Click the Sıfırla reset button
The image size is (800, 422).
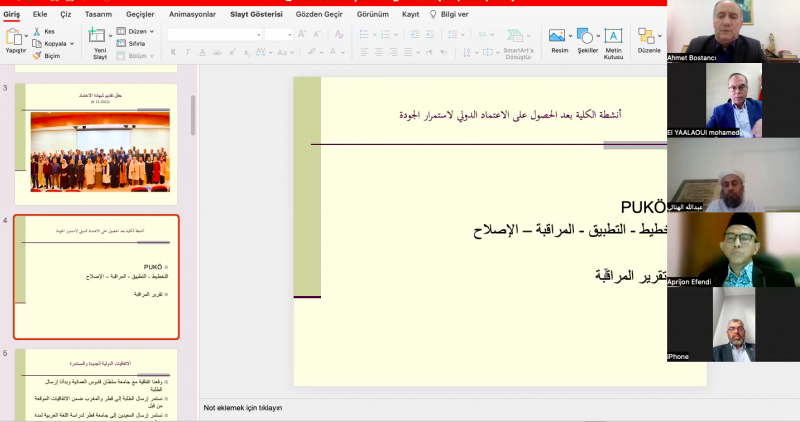(137, 44)
